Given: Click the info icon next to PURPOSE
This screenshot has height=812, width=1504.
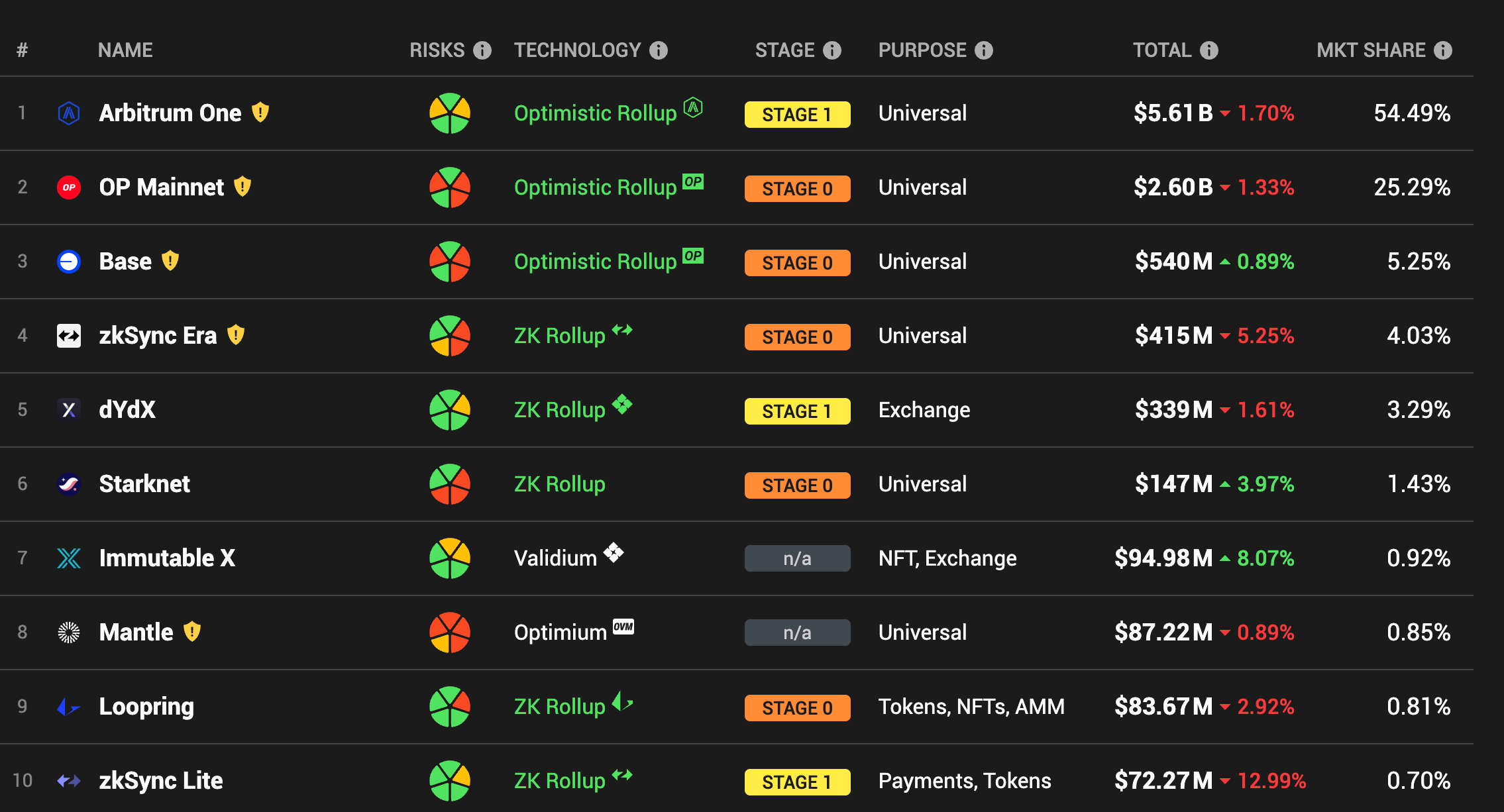Looking at the screenshot, I should click(984, 50).
